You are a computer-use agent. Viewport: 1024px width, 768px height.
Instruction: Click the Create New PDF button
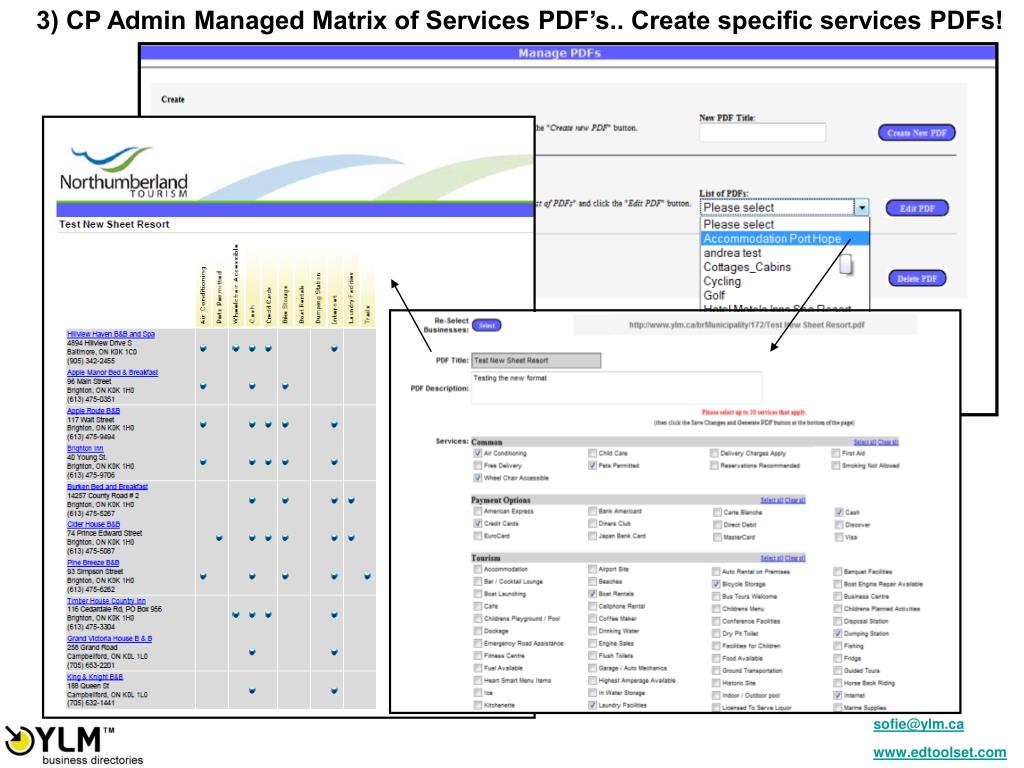[917, 133]
